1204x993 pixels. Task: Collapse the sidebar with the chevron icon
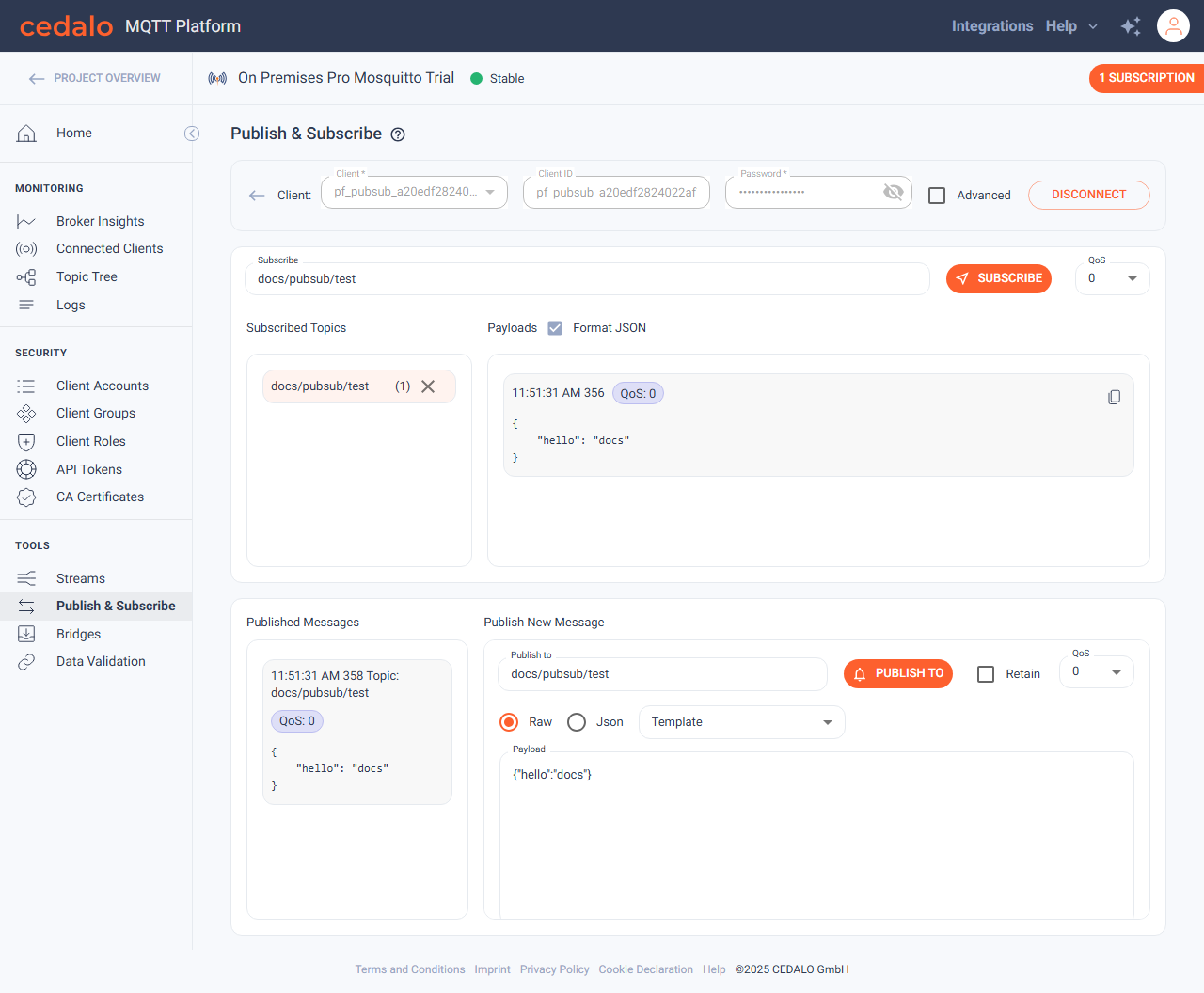192,134
